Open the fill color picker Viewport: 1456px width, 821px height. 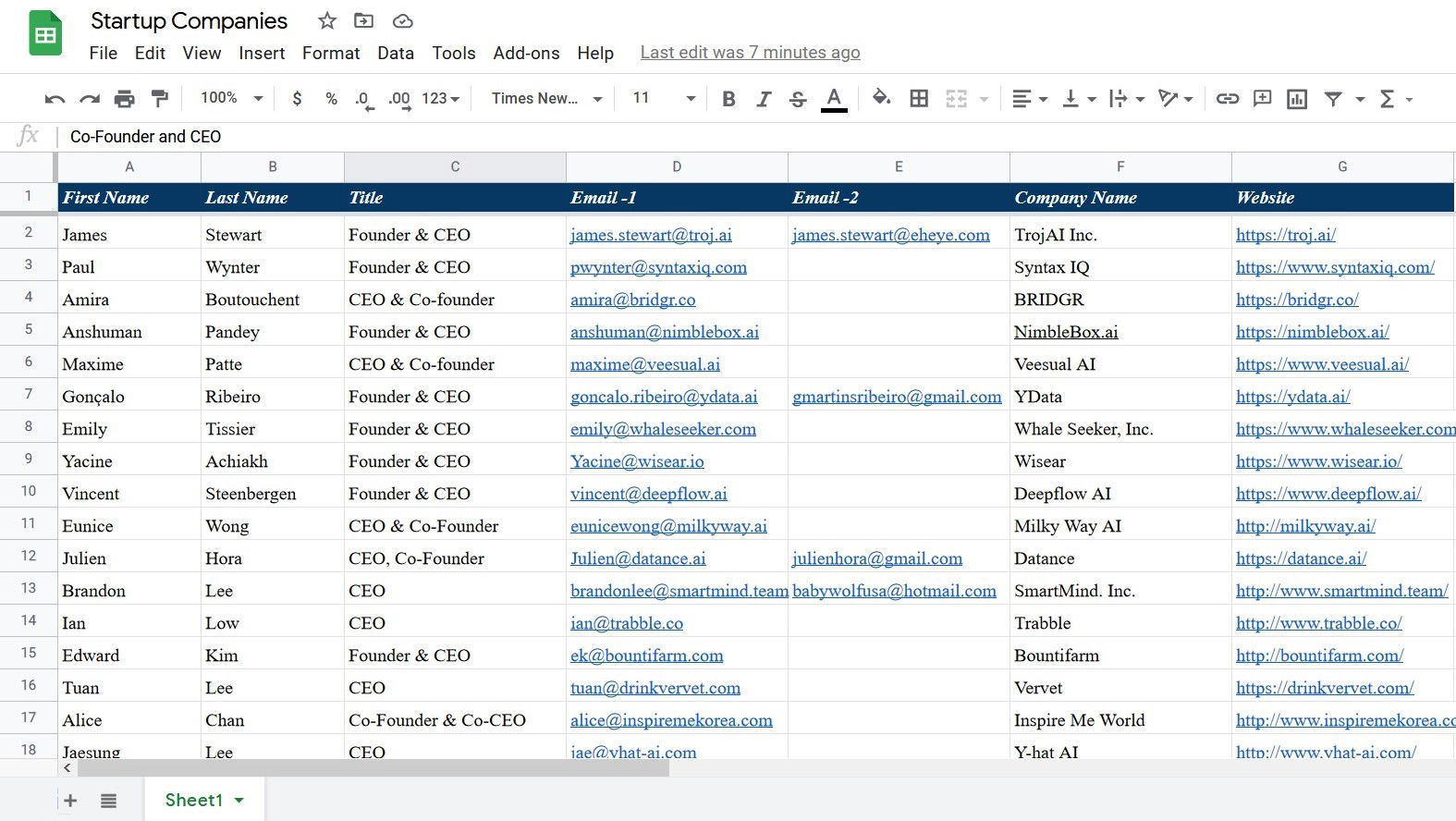(882, 98)
